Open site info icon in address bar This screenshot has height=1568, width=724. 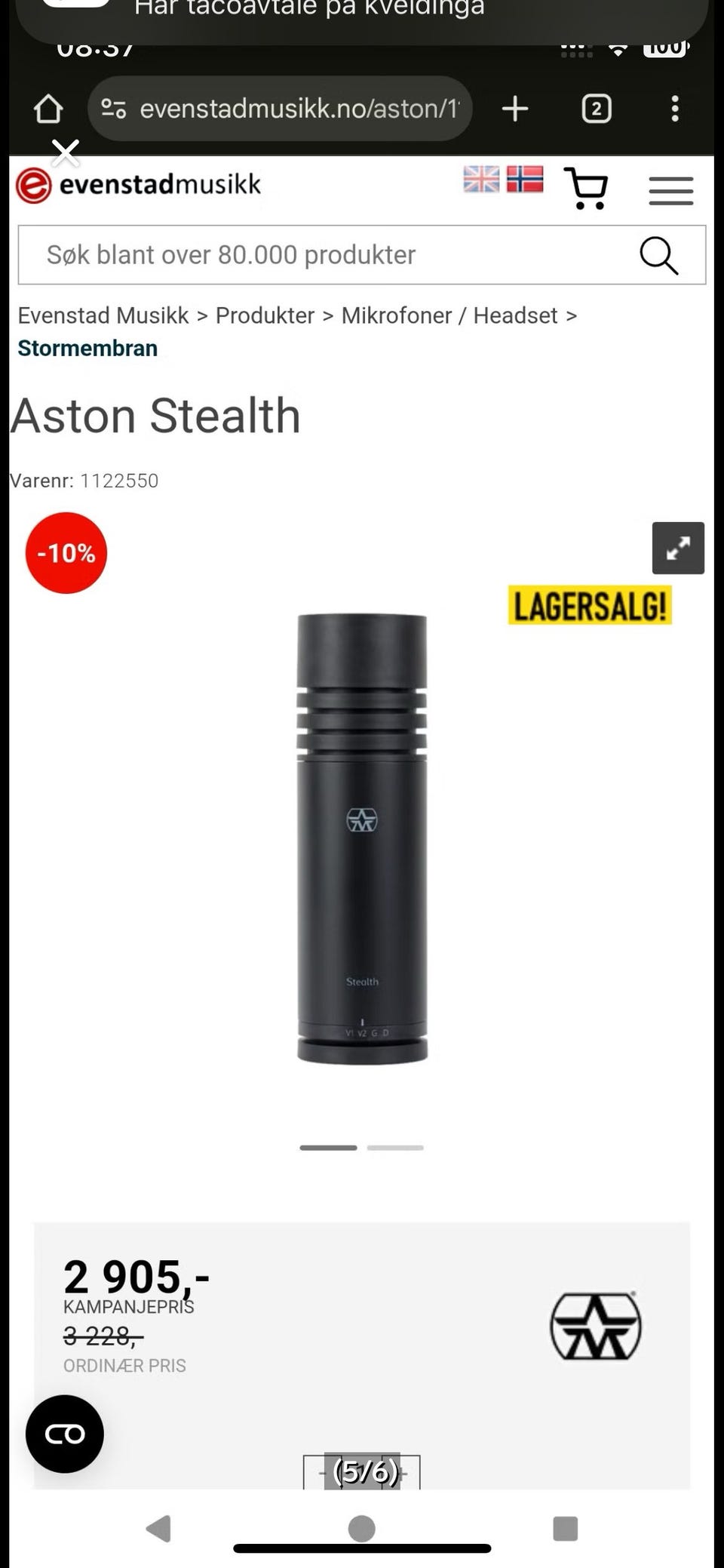[x=114, y=109]
